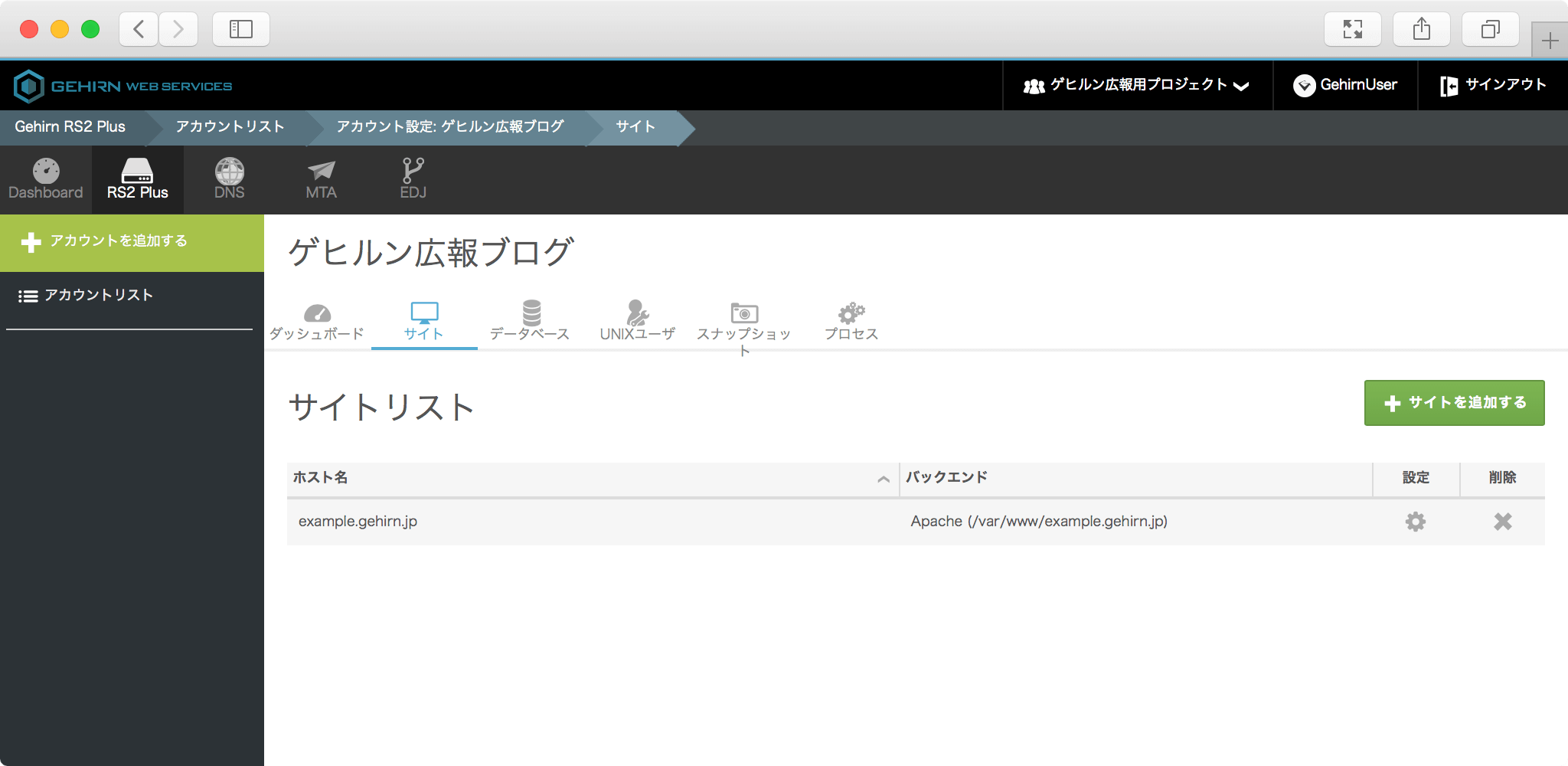Sort by ホスト名 column header arrow

883,479
